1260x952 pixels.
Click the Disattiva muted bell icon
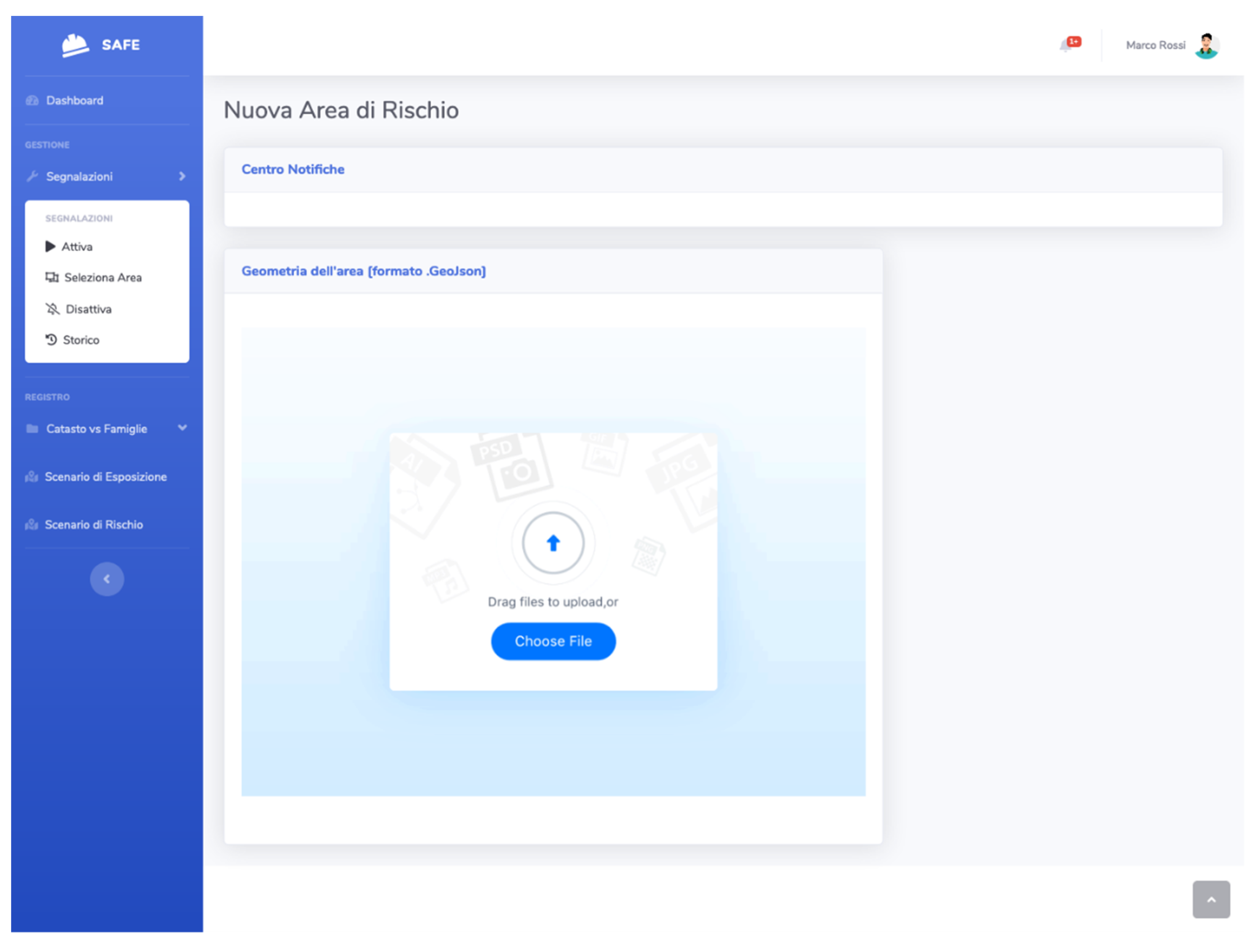tap(52, 309)
